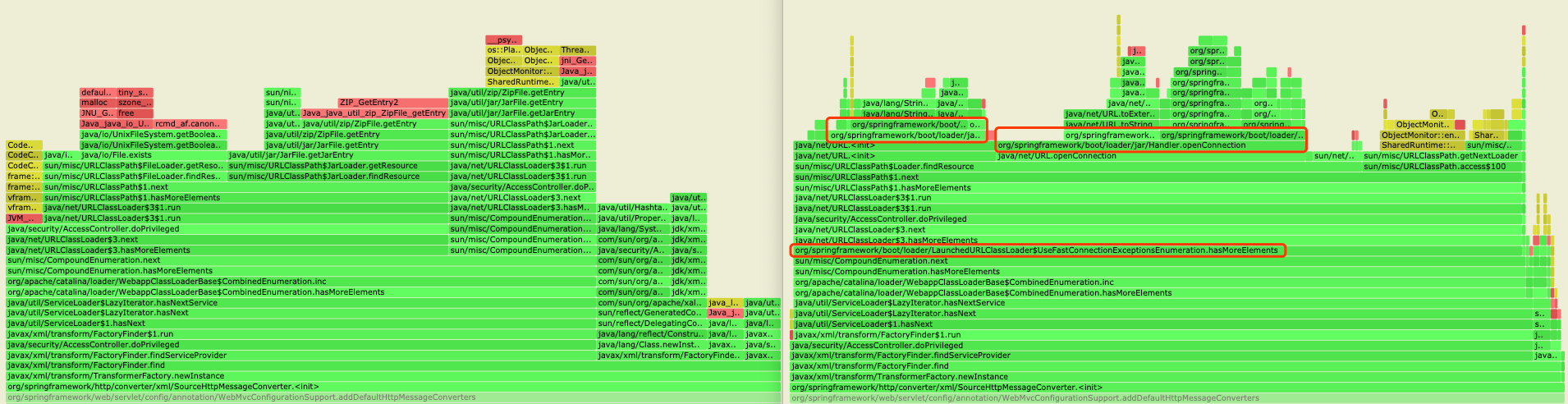Screen dimensions: 1568x404
Task: Click the java/util/Hashta.. frame
Action: [x=633, y=208]
